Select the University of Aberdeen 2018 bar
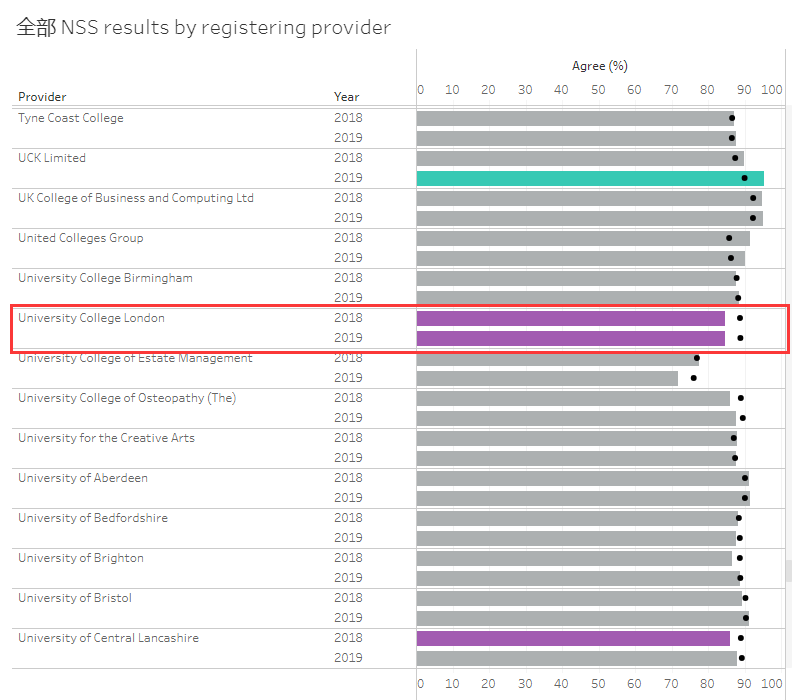This screenshot has width=795, height=700. click(x=582, y=478)
